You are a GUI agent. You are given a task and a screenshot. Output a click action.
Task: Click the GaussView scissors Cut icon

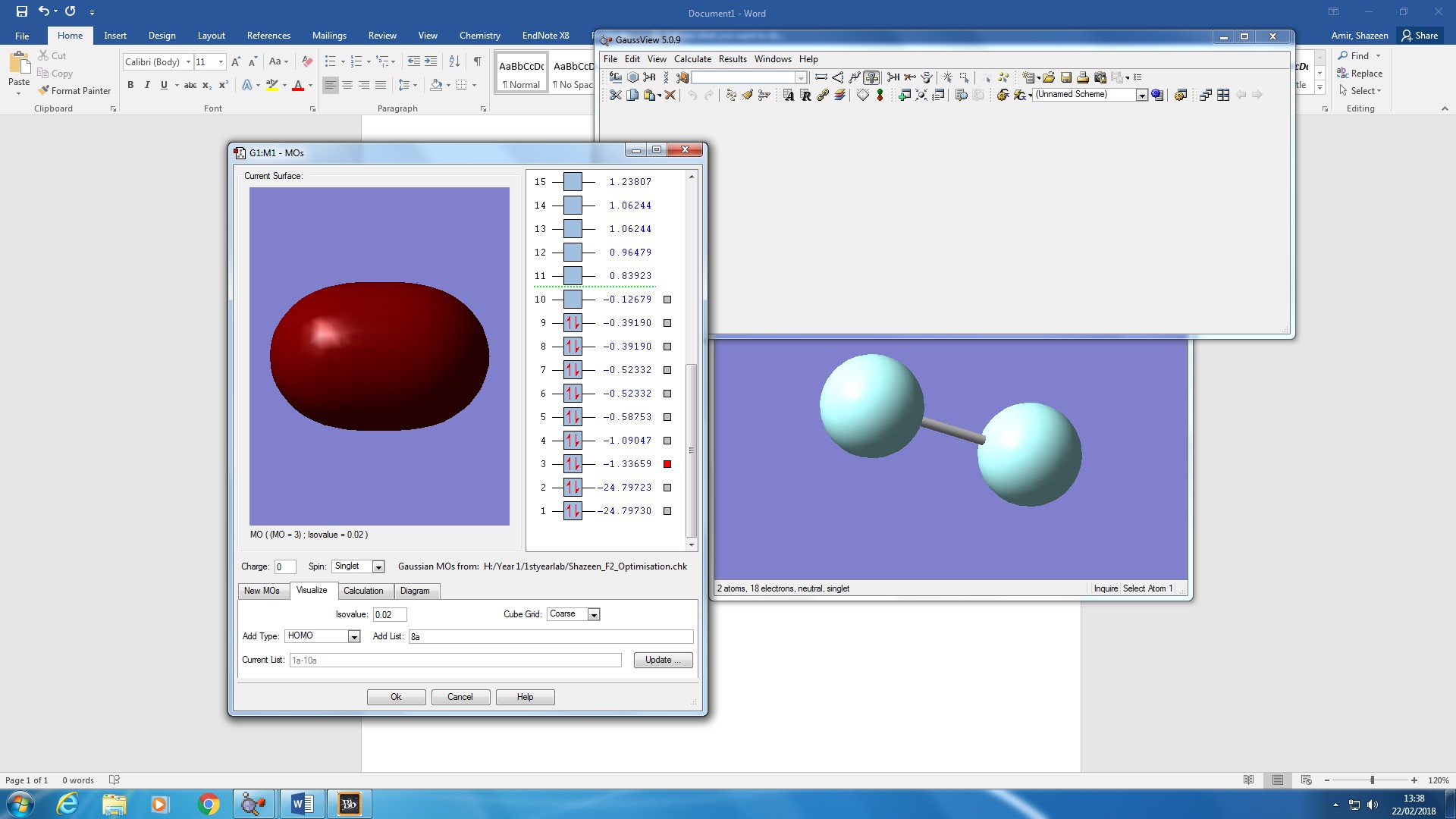tap(615, 95)
